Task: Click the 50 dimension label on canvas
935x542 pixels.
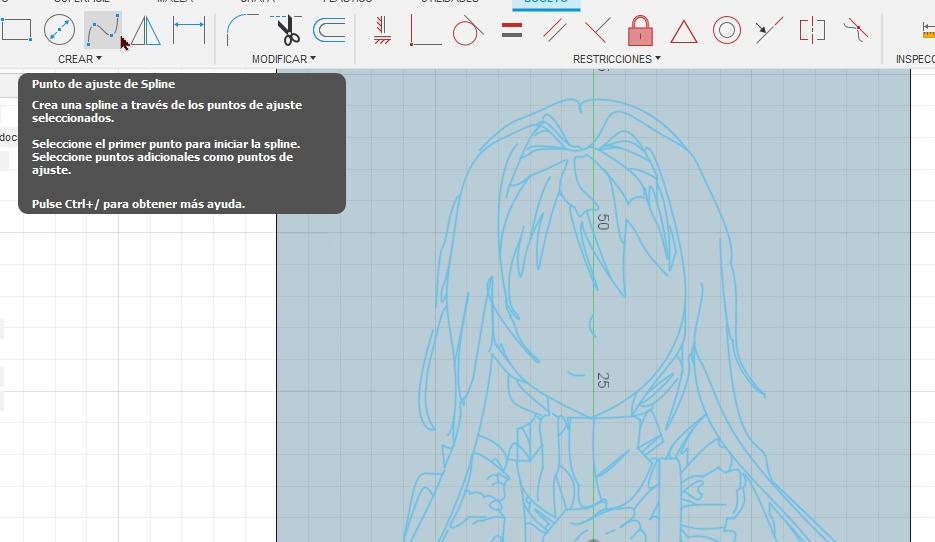Action: [603, 222]
